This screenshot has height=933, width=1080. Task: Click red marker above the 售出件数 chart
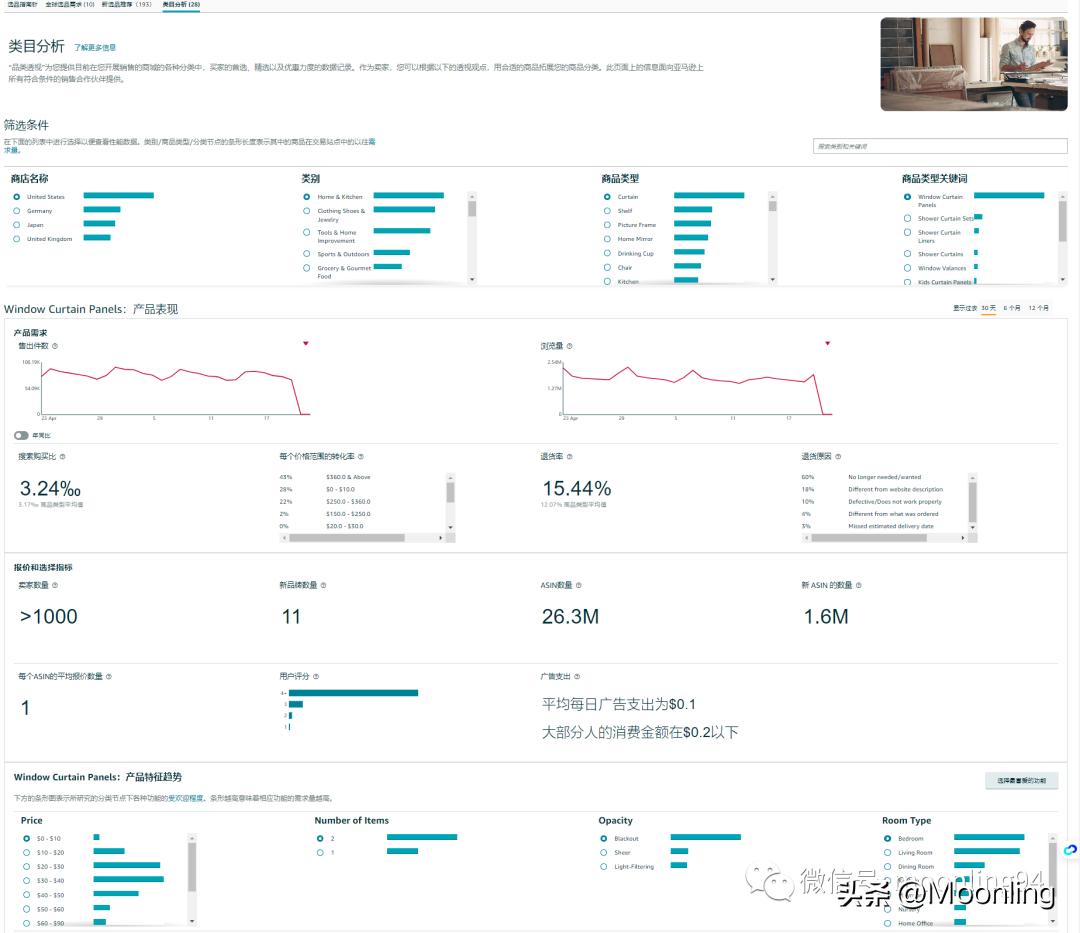(306, 343)
